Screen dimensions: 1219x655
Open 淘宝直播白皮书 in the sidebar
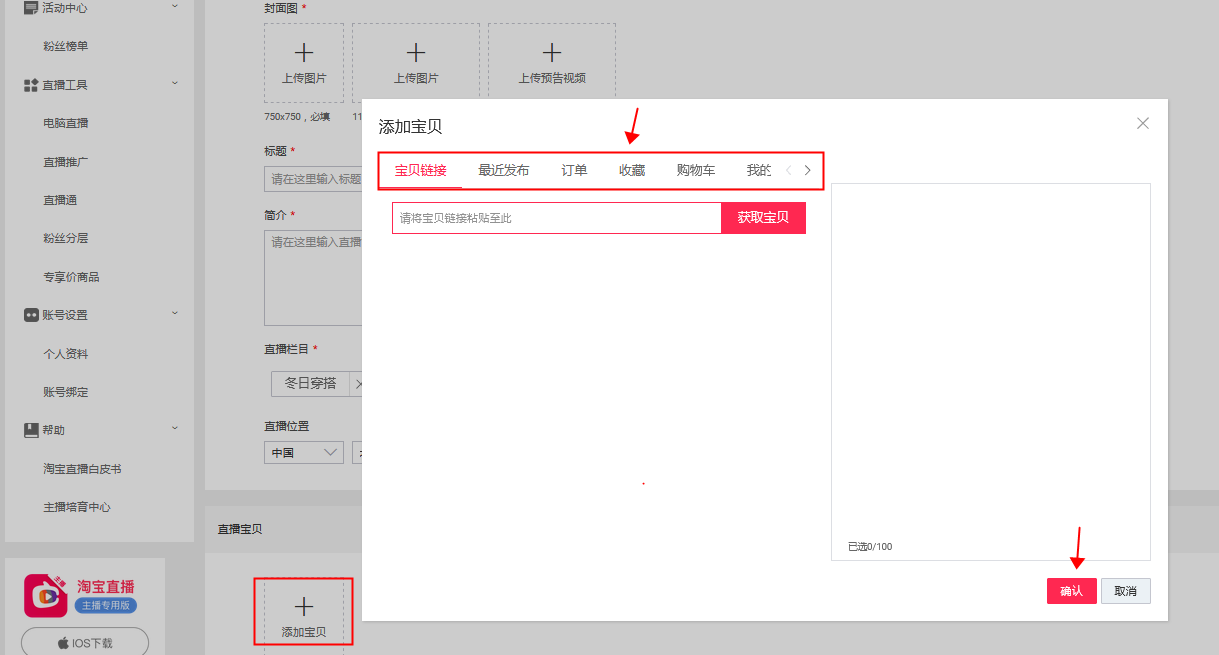(x=82, y=469)
